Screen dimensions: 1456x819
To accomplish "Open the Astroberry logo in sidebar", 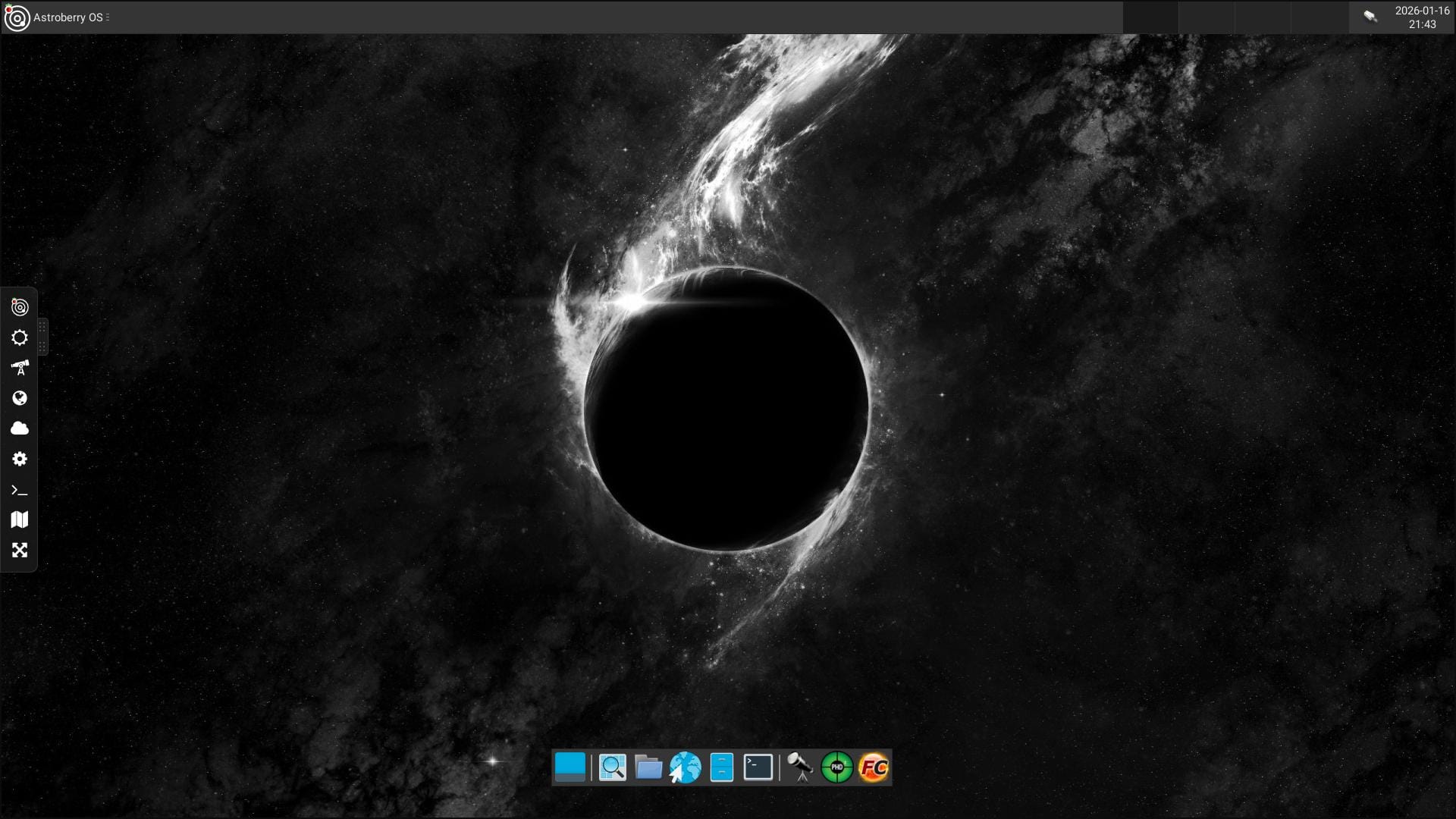I will coord(20,307).
